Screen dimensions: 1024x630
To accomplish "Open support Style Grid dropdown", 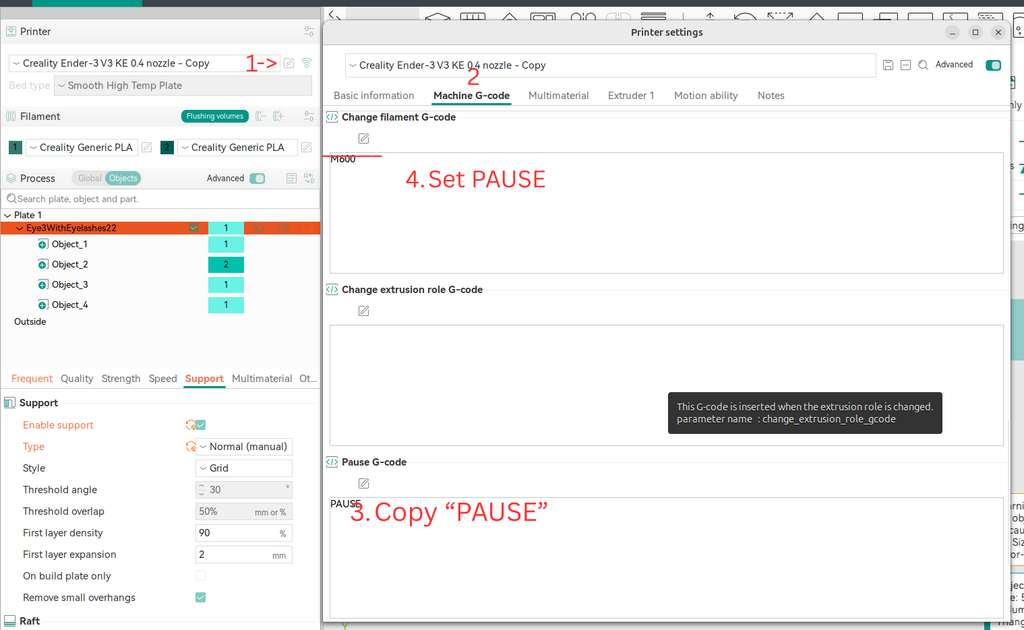I will [x=244, y=468].
